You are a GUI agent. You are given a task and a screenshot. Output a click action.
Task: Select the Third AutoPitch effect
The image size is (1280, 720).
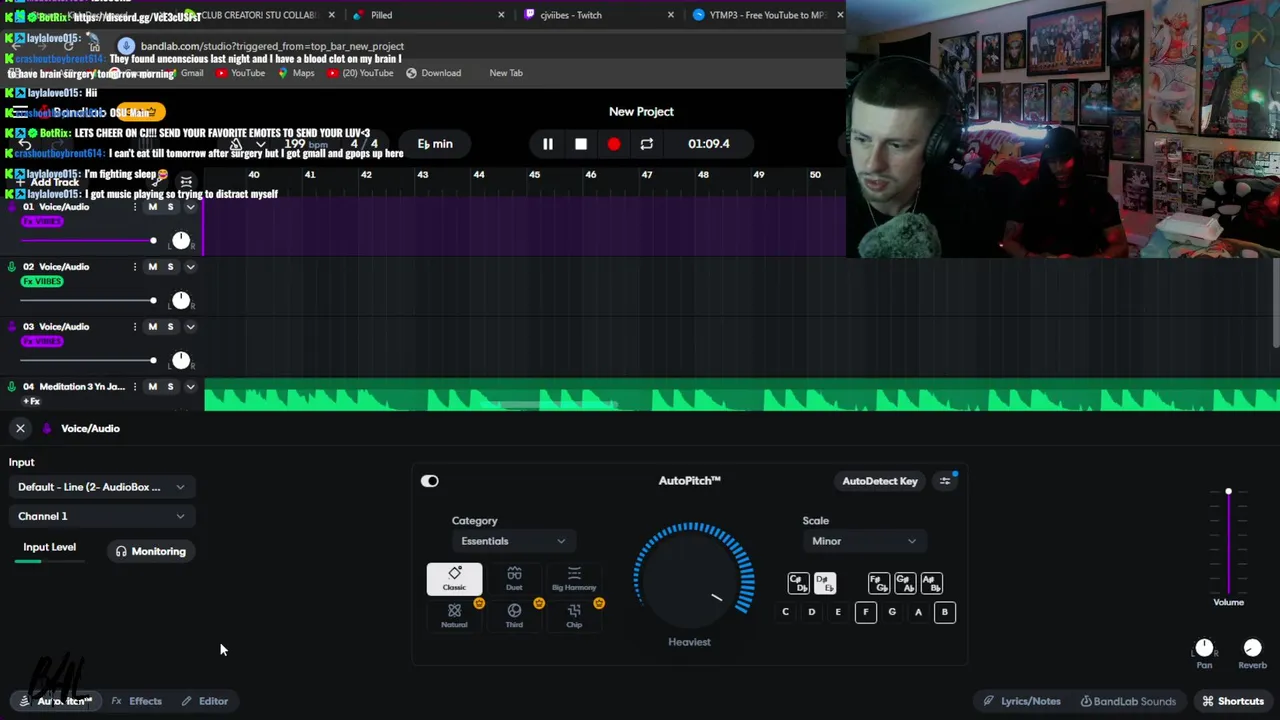[514, 616]
